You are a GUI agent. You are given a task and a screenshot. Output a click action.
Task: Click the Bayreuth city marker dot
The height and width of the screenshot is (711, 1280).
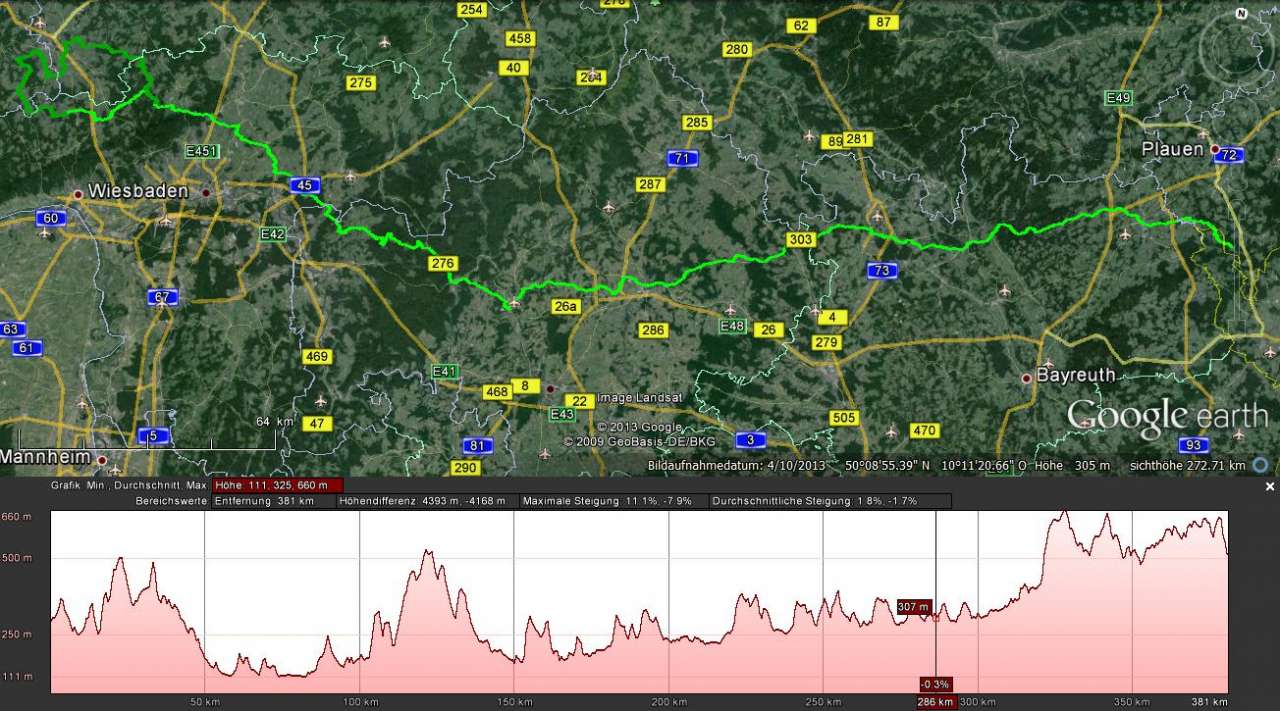click(1026, 378)
